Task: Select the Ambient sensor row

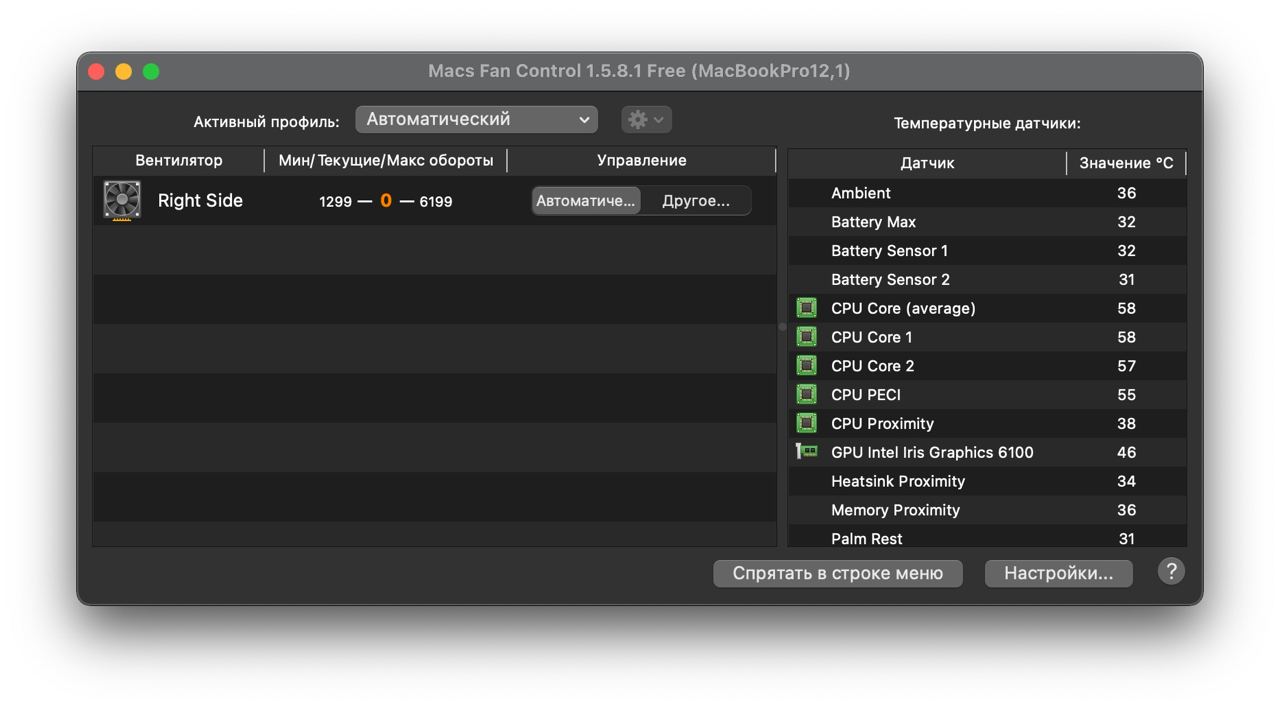Action: 987,193
